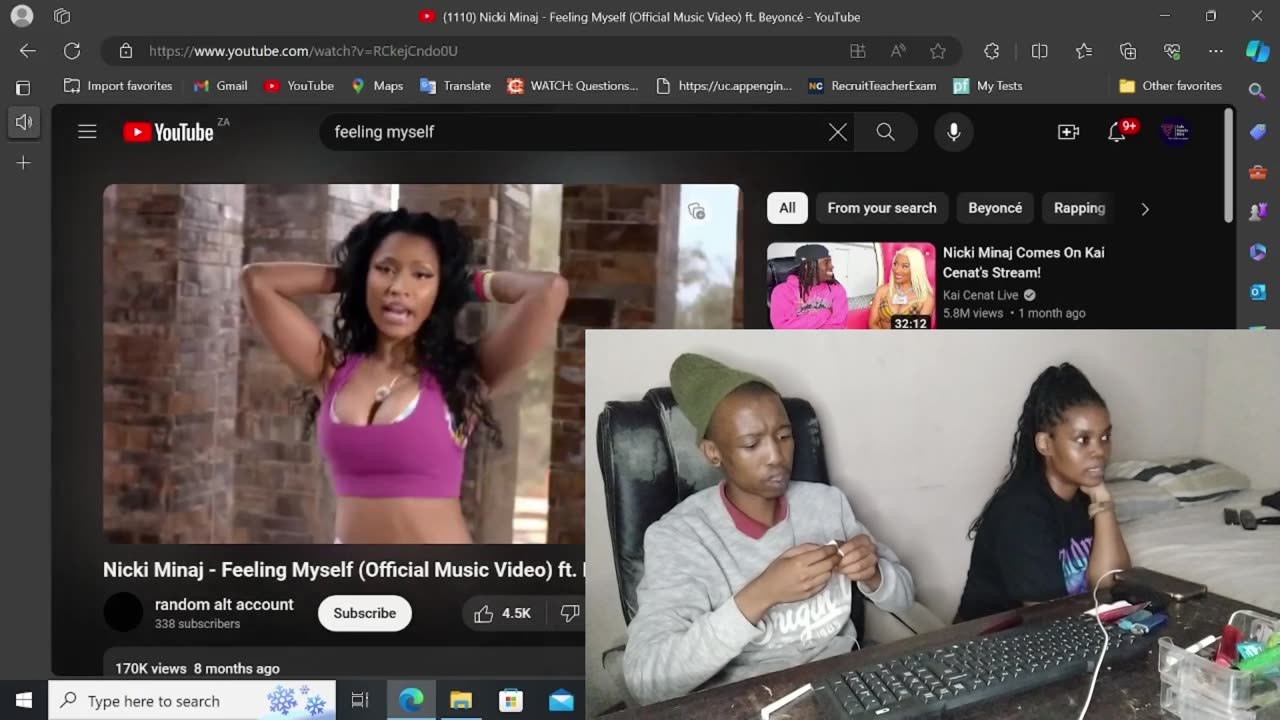Open Edge Extensions puzzle icon
This screenshot has width=1280, height=720.
point(991,51)
